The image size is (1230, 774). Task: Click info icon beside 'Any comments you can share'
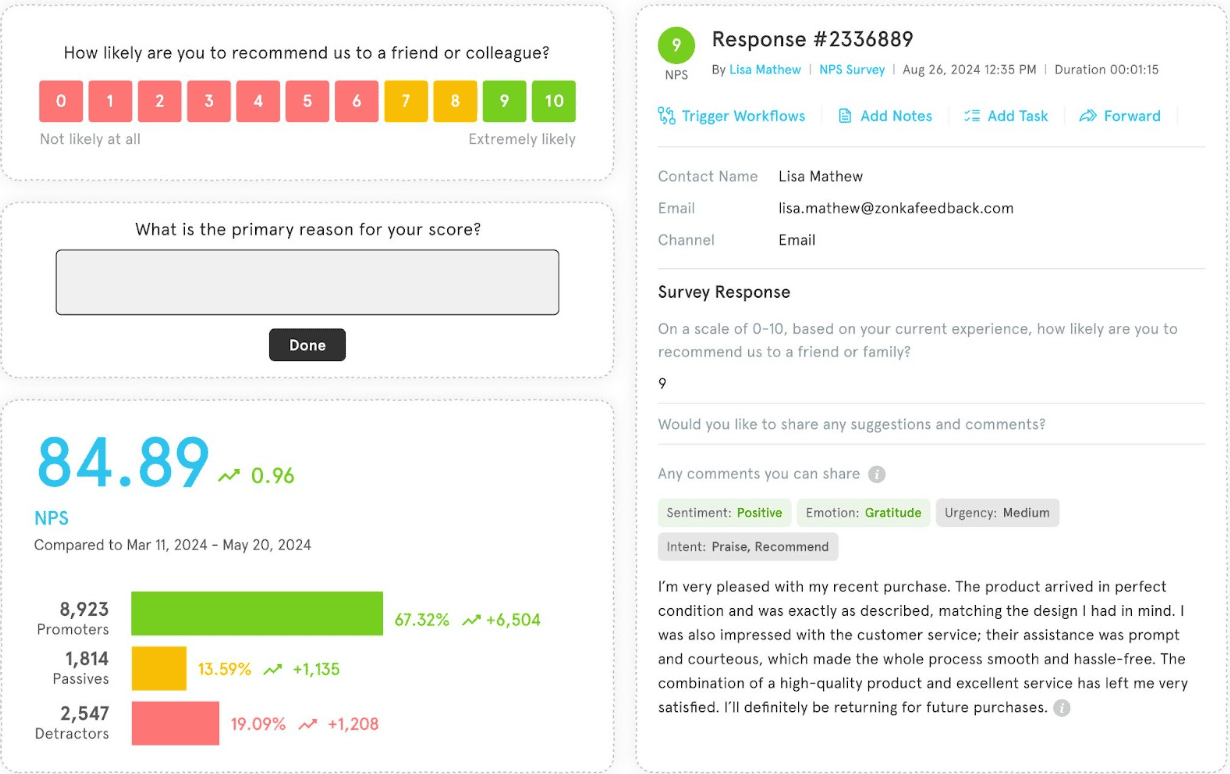[x=877, y=474]
